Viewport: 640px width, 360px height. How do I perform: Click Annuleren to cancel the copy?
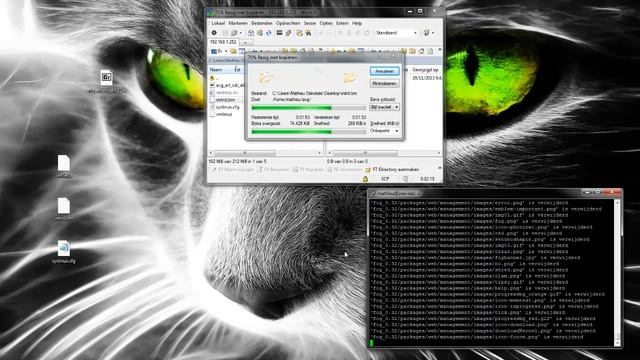[x=384, y=71]
